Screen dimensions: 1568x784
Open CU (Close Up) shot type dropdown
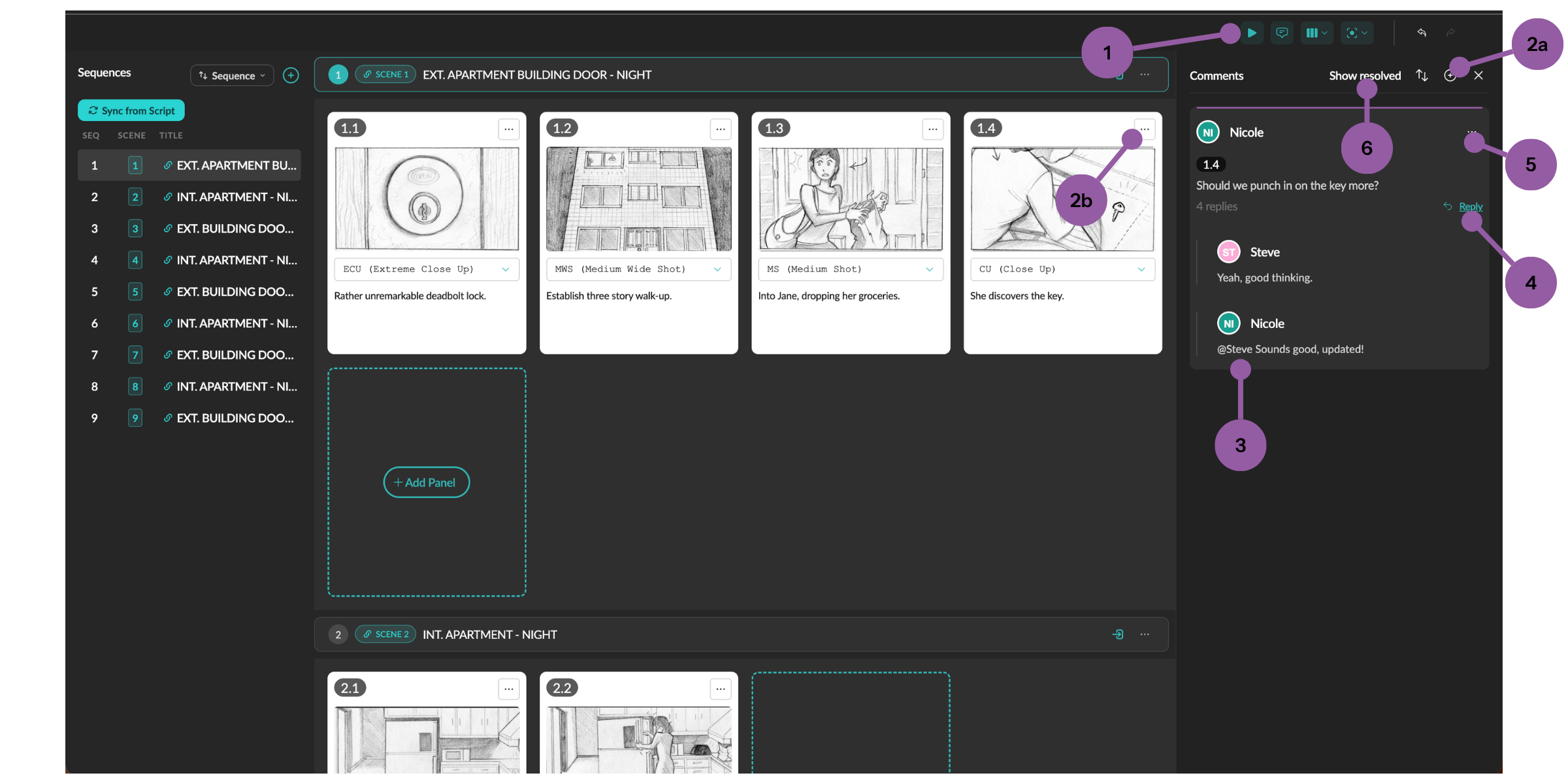(x=1063, y=269)
